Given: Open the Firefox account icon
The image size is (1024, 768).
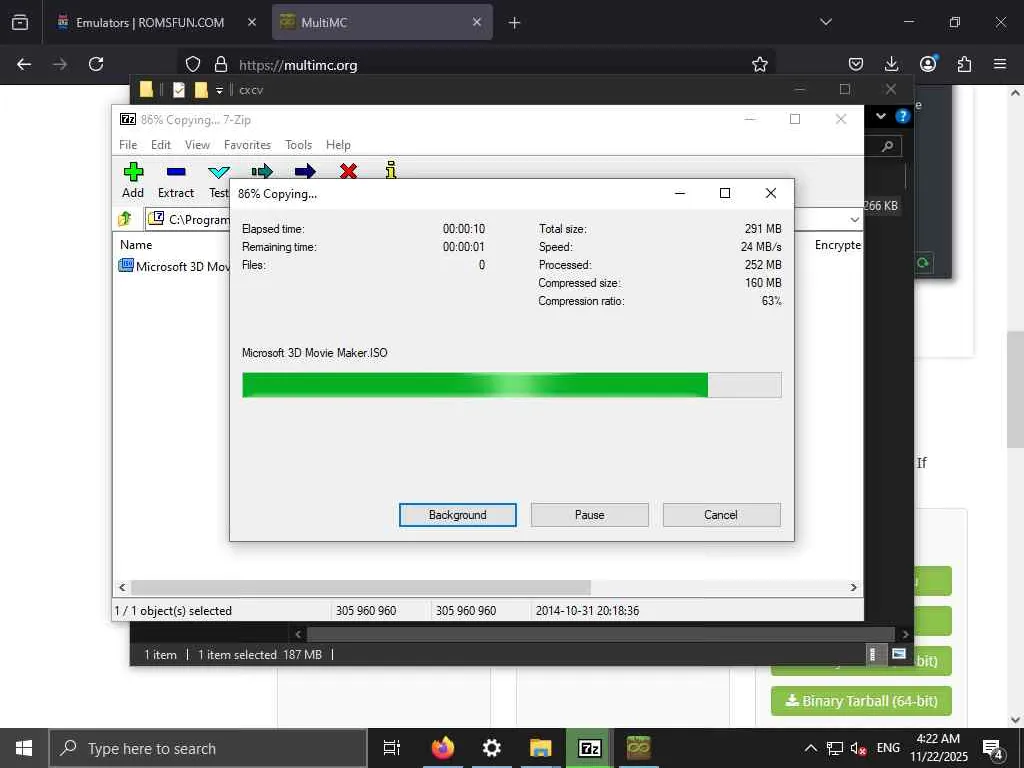Looking at the screenshot, I should point(928,63).
